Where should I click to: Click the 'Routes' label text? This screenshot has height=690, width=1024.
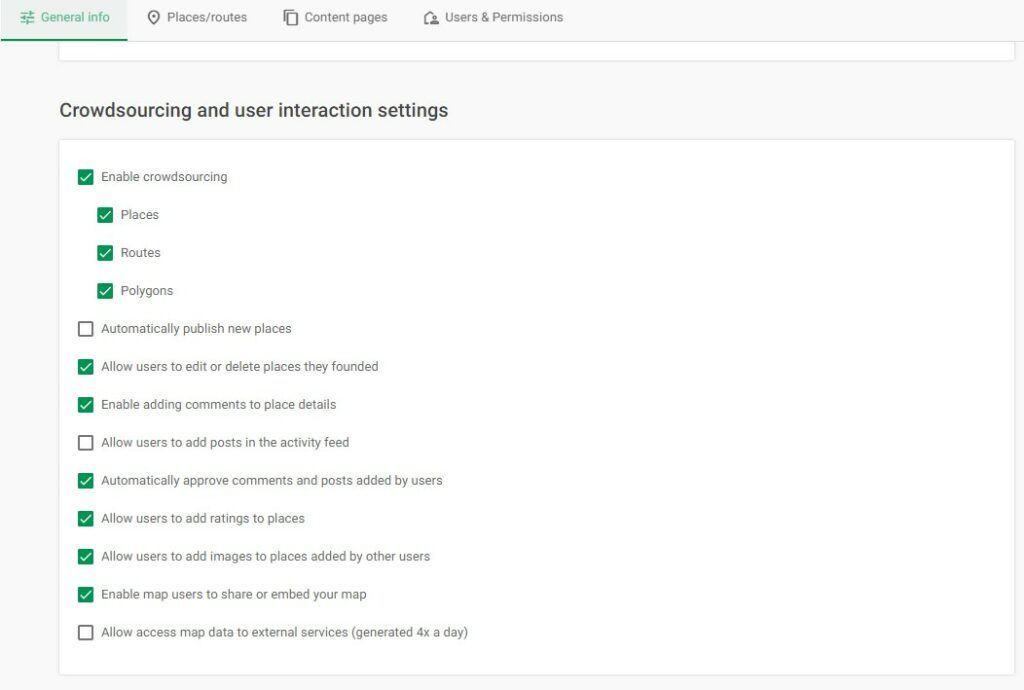point(140,253)
